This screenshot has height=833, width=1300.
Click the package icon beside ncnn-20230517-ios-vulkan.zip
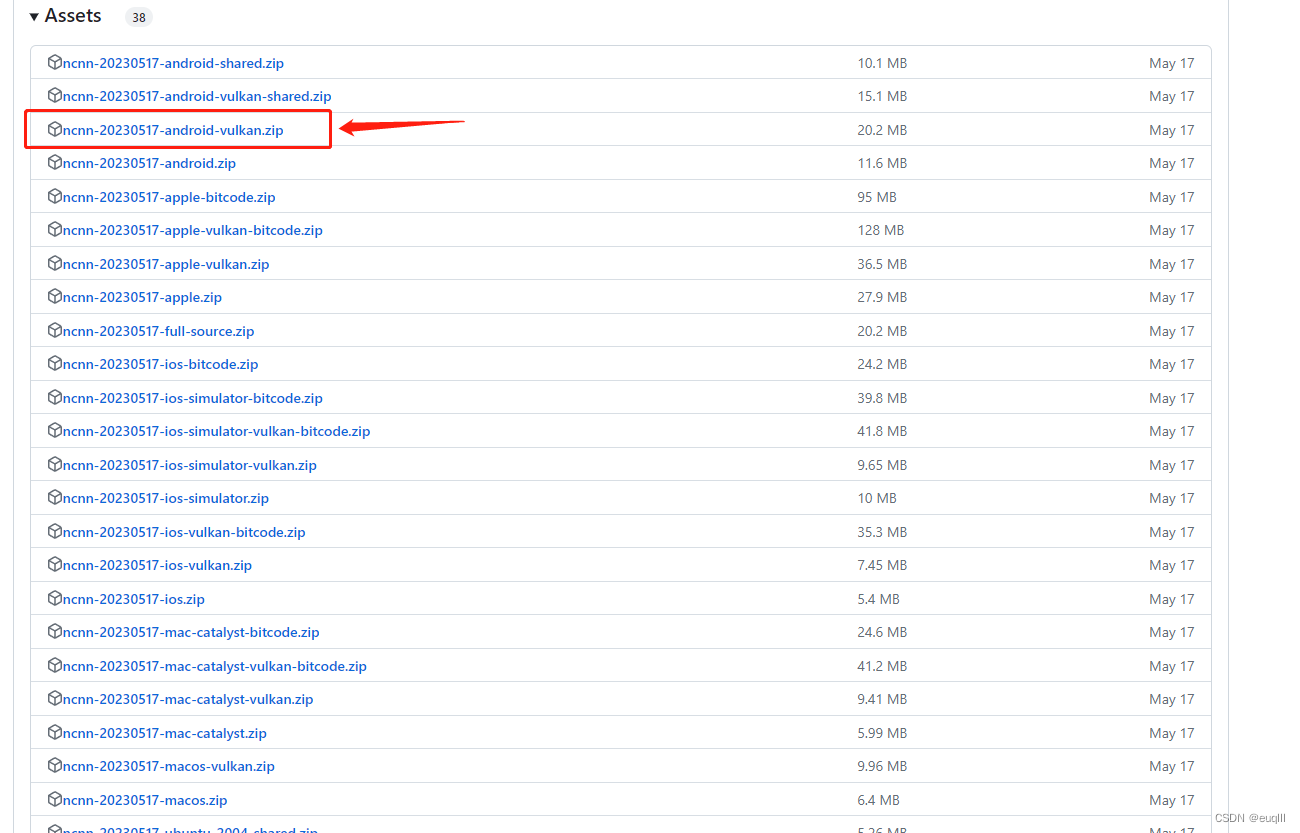(55, 565)
